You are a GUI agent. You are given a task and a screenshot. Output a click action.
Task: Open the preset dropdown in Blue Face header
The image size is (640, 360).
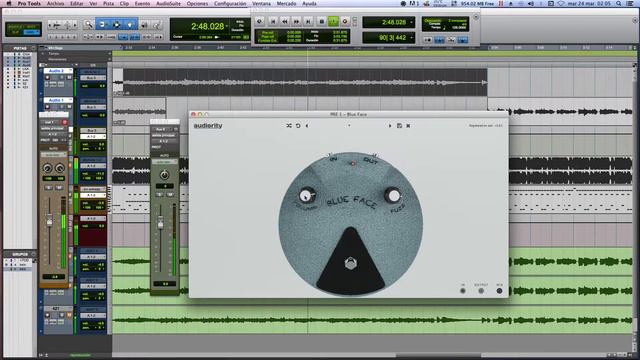[349, 126]
